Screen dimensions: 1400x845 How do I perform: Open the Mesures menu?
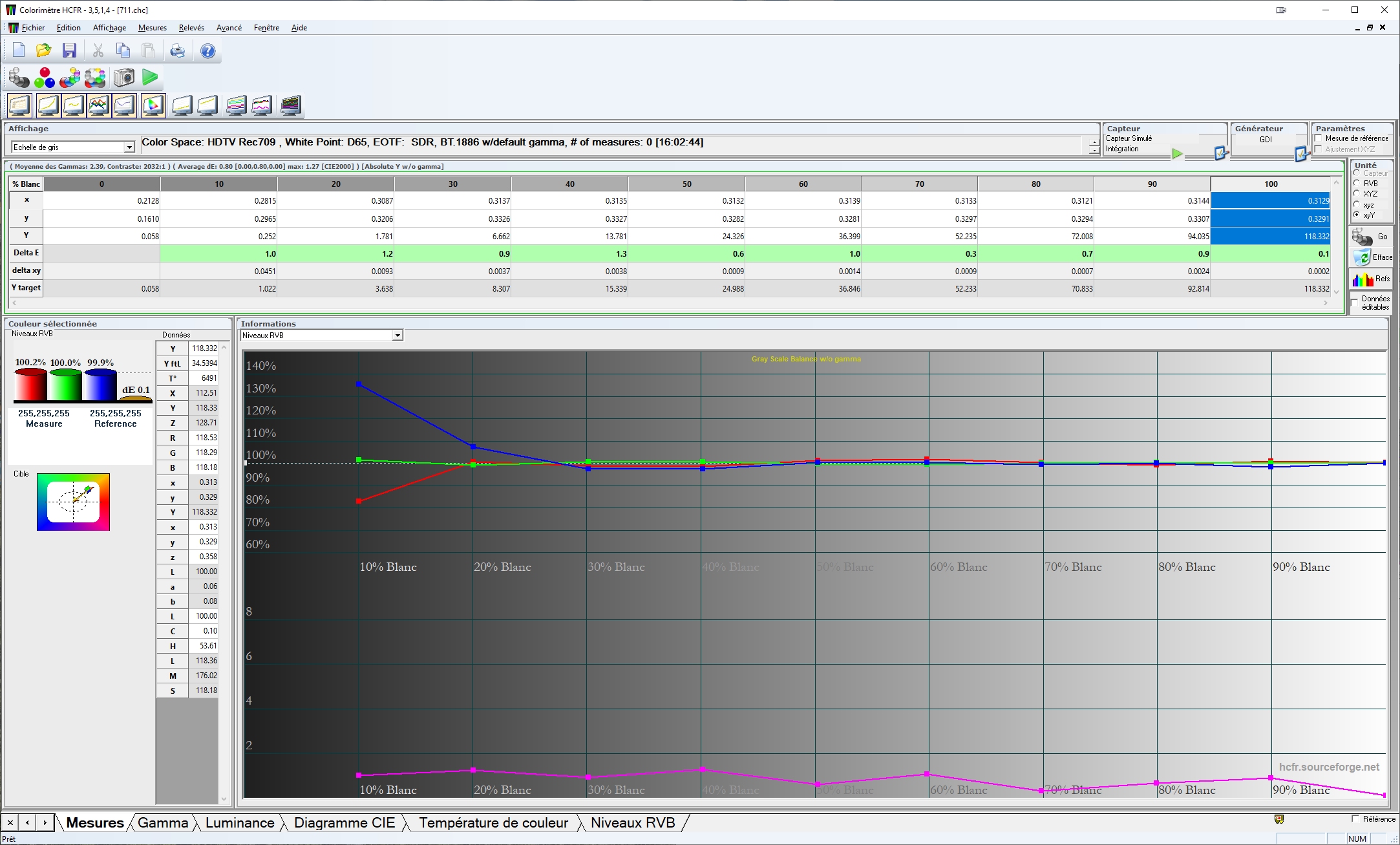152,28
